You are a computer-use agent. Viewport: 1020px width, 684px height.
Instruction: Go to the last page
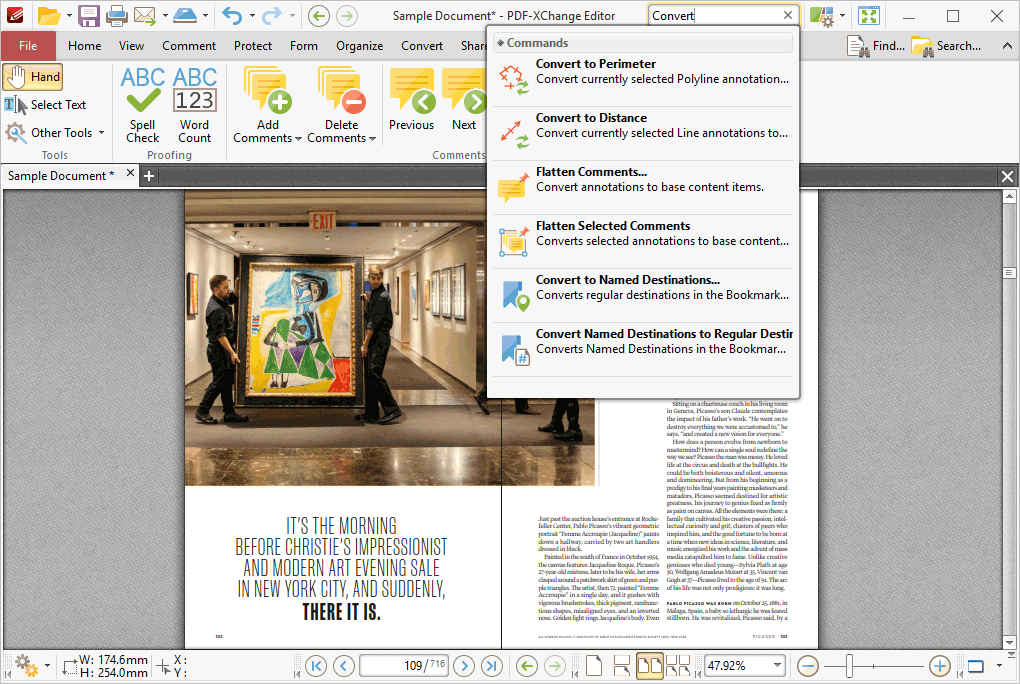coord(492,666)
